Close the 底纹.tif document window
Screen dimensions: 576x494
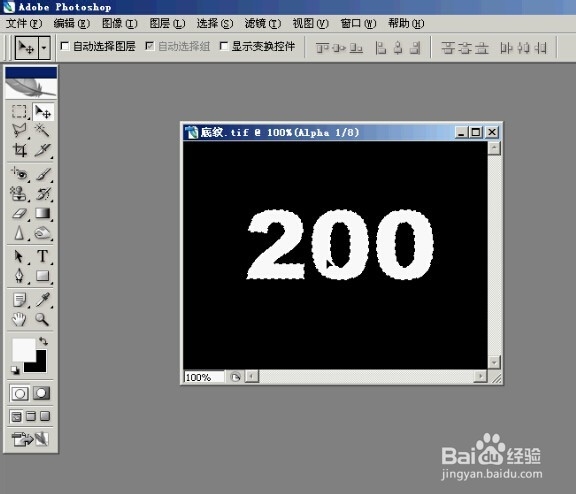pyautogui.click(x=492, y=132)
